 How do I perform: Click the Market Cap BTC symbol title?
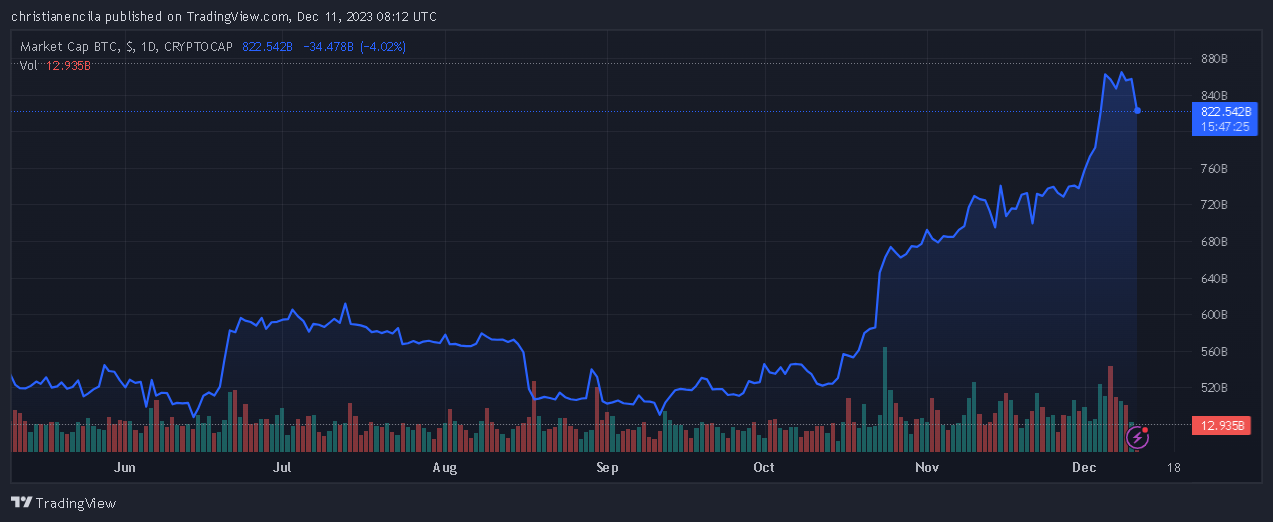pos(127,47)
